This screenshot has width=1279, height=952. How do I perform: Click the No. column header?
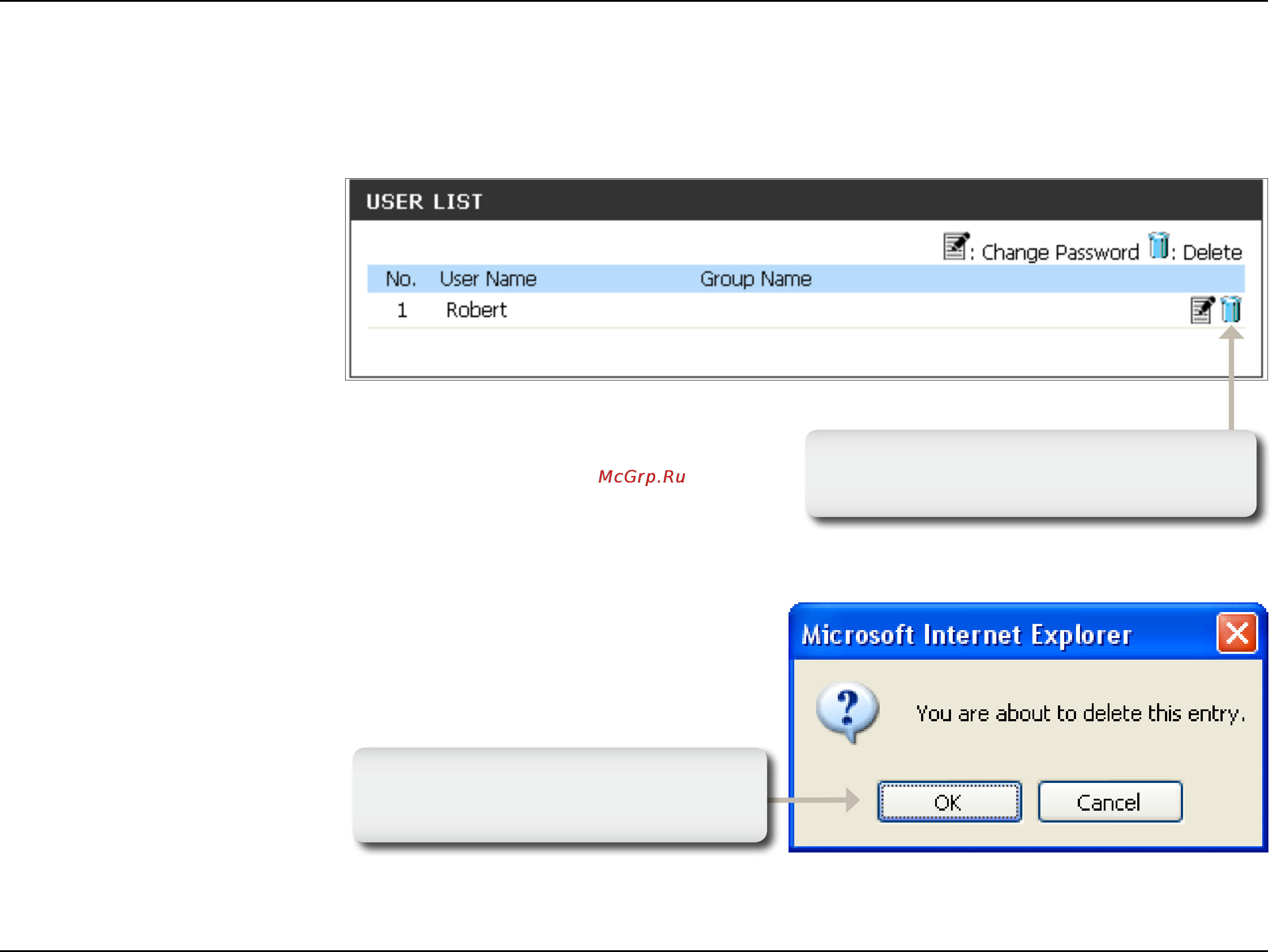(x=400, y=279)
